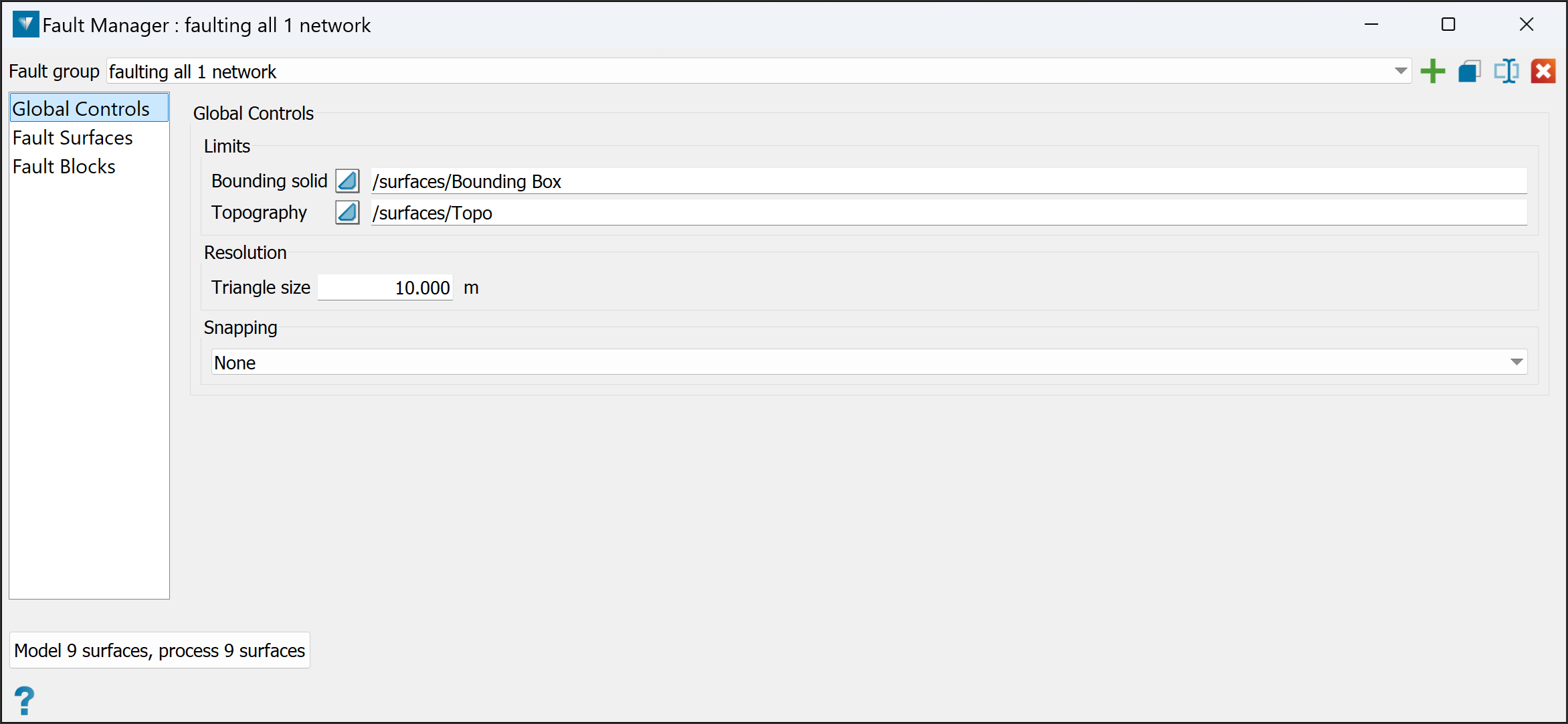Click the Topography path field
1568x724 pixels.
pos(949,213)
